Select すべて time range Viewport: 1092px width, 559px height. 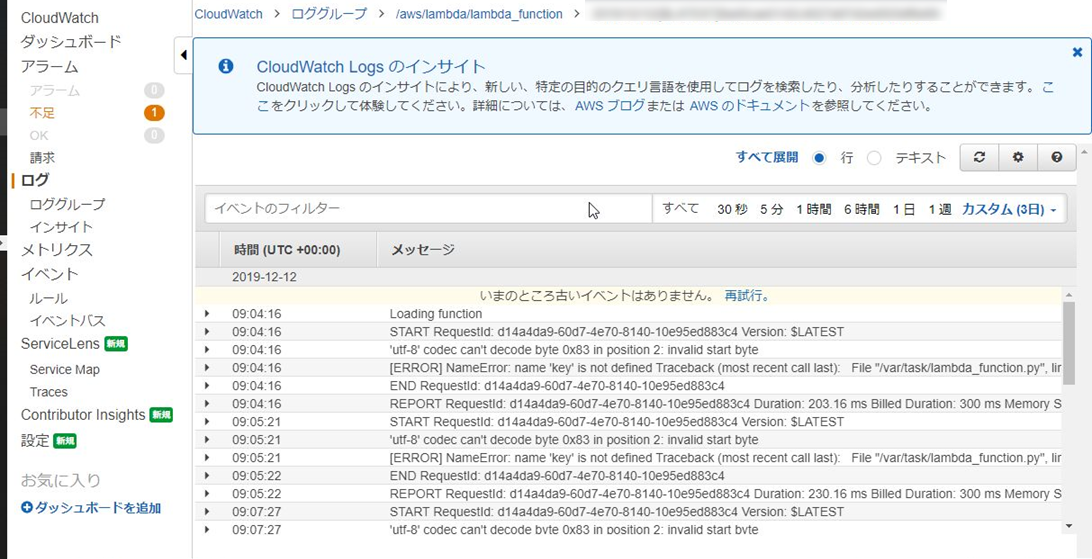click(x=680, y=208)
